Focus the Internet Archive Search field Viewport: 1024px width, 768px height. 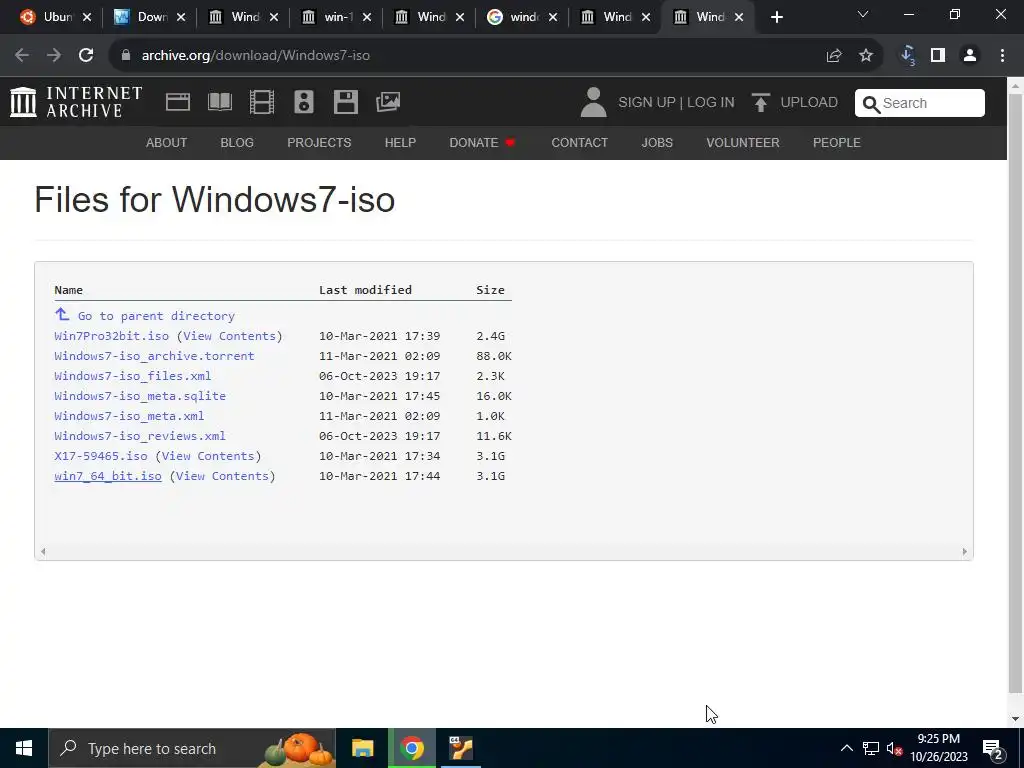pyautogui.click(x=920, y=103)
